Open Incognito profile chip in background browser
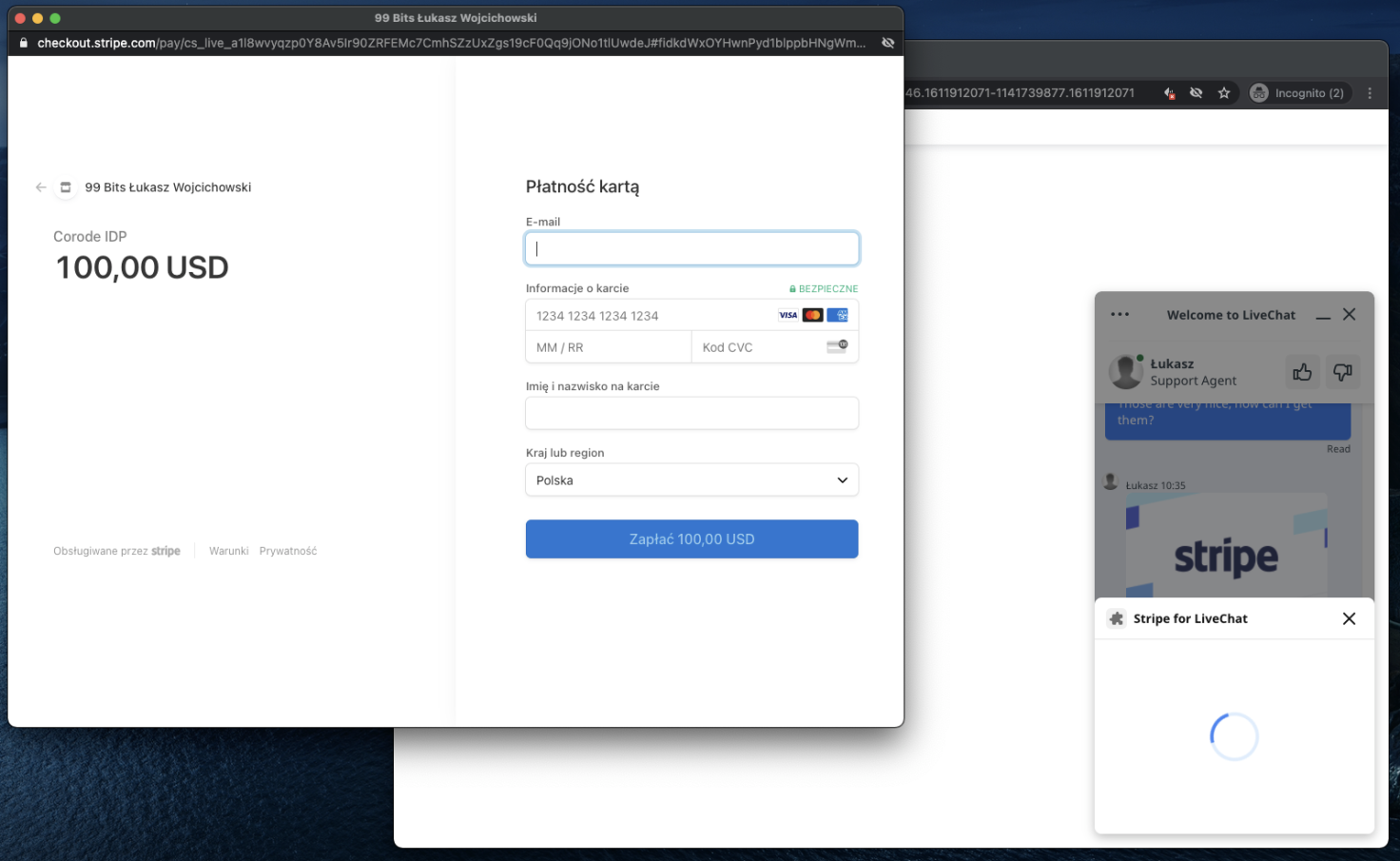1400x861 pixels. (1300, 93)
